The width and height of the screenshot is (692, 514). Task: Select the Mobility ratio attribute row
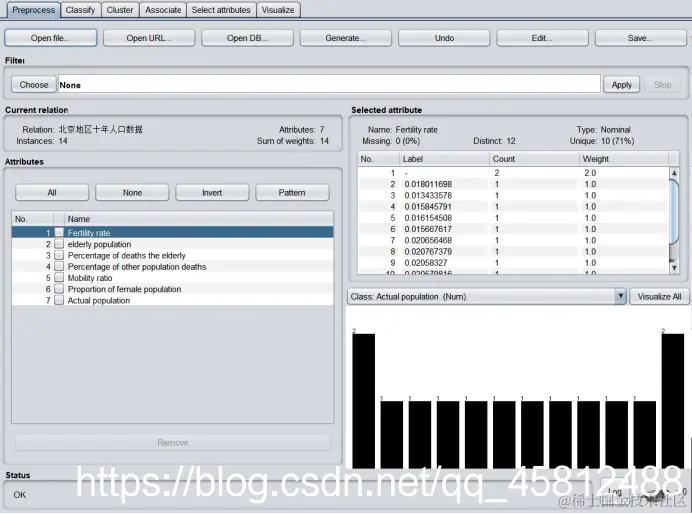pyautogui.click(x=173, y=278)
